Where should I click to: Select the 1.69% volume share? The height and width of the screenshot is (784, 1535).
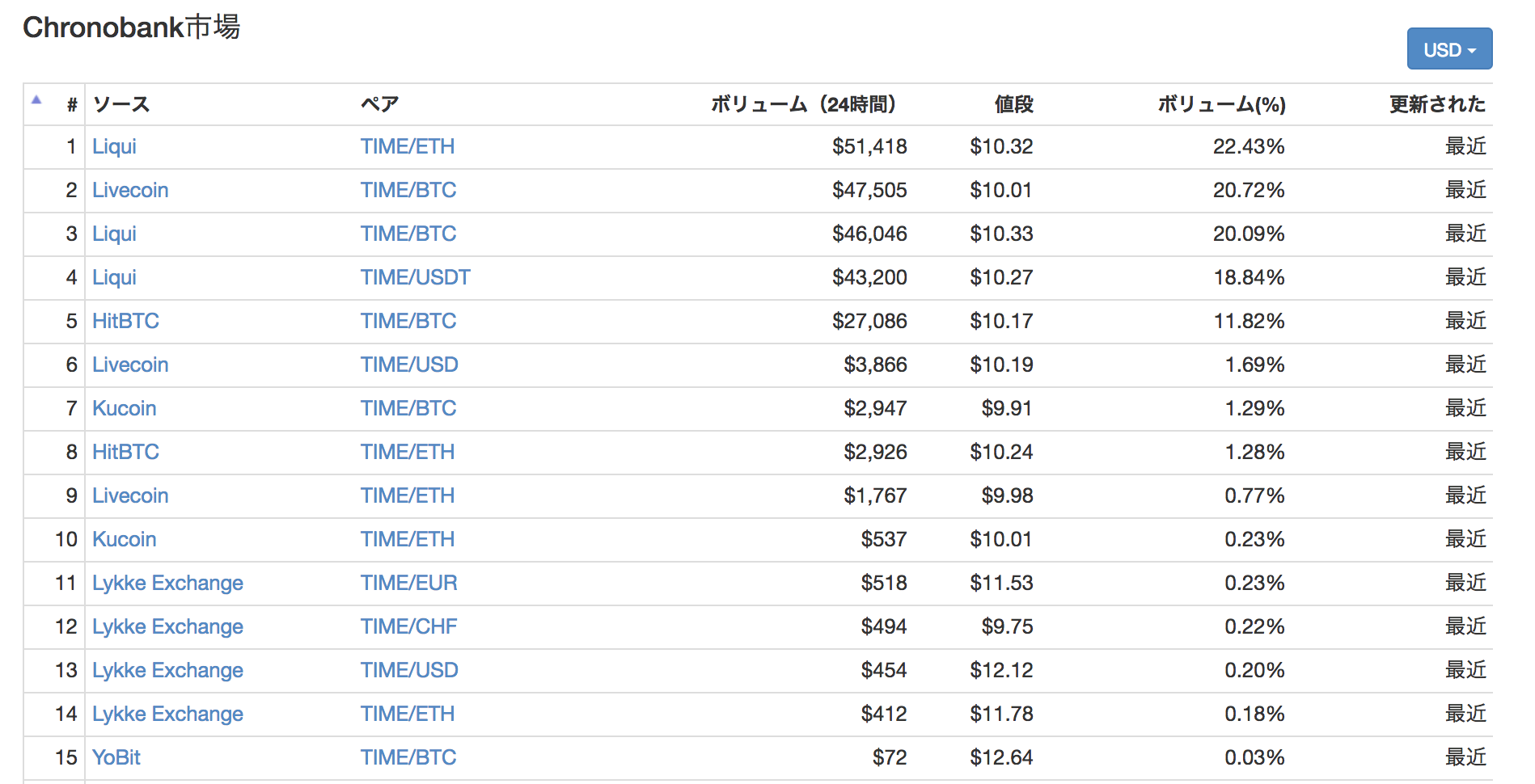click(x=1254, y=365)
